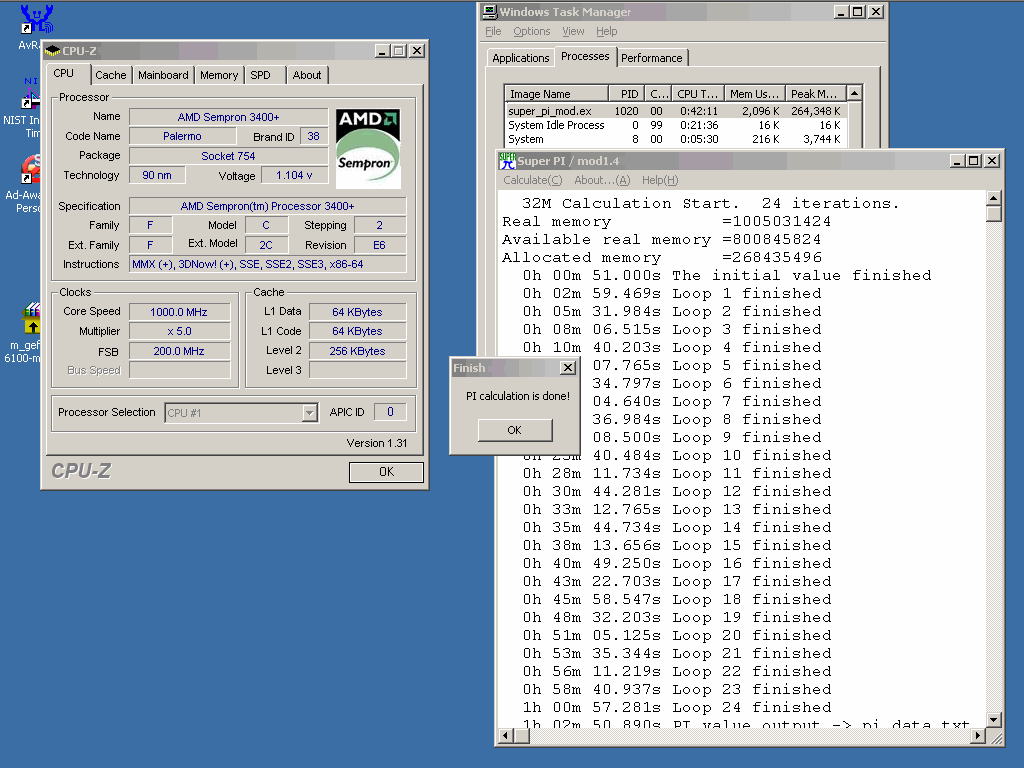
Task: Open the Options menu in Task Manager
Action: 532,31
